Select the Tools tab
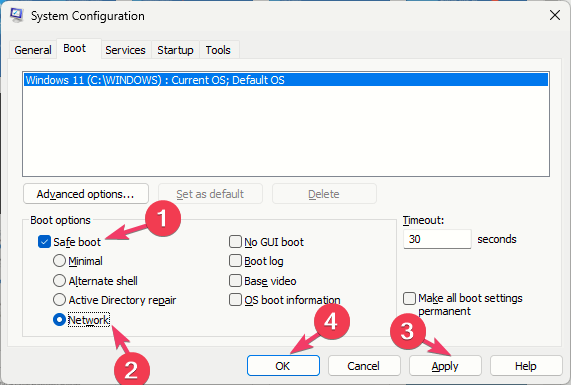 [x=218, y=50]
